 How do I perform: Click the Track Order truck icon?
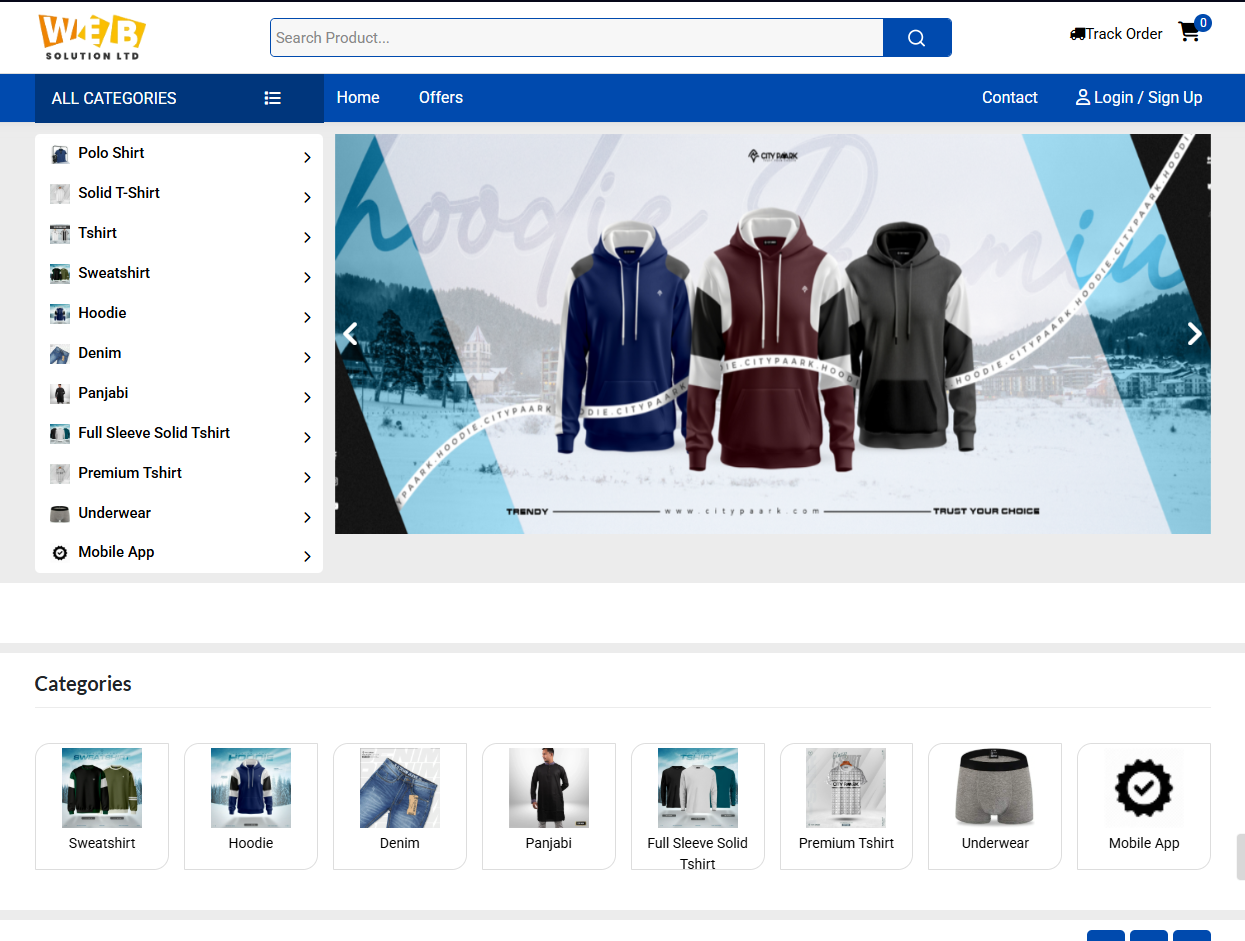click(1077, 34)
